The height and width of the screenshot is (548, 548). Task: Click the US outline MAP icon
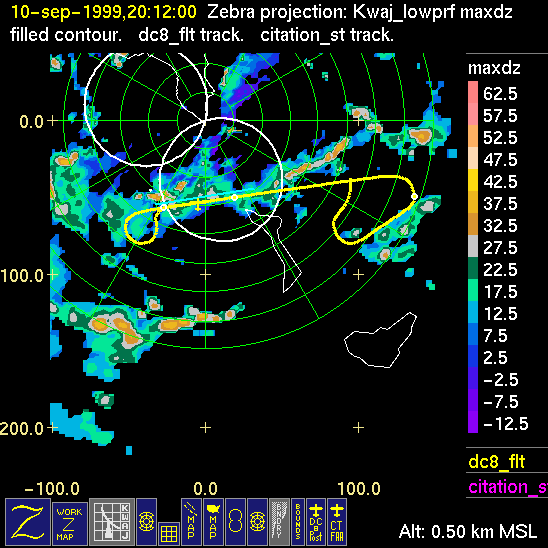point(213,522)
